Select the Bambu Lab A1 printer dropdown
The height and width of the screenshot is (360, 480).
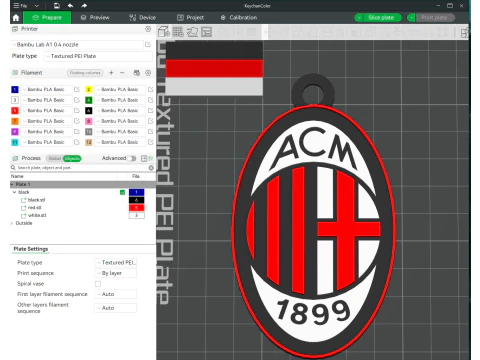coord(77,44)
